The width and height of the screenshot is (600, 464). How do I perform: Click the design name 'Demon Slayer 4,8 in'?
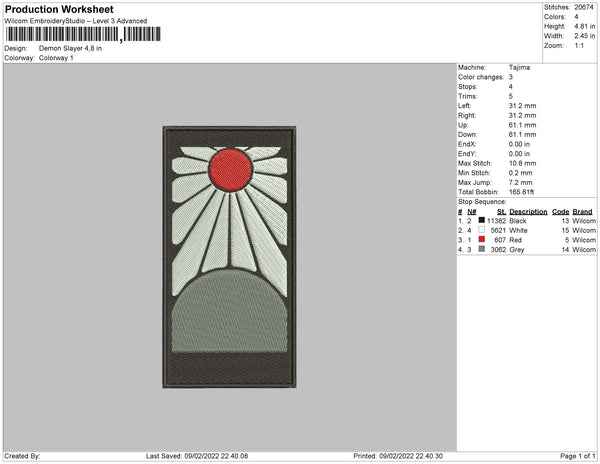(70, 48)
